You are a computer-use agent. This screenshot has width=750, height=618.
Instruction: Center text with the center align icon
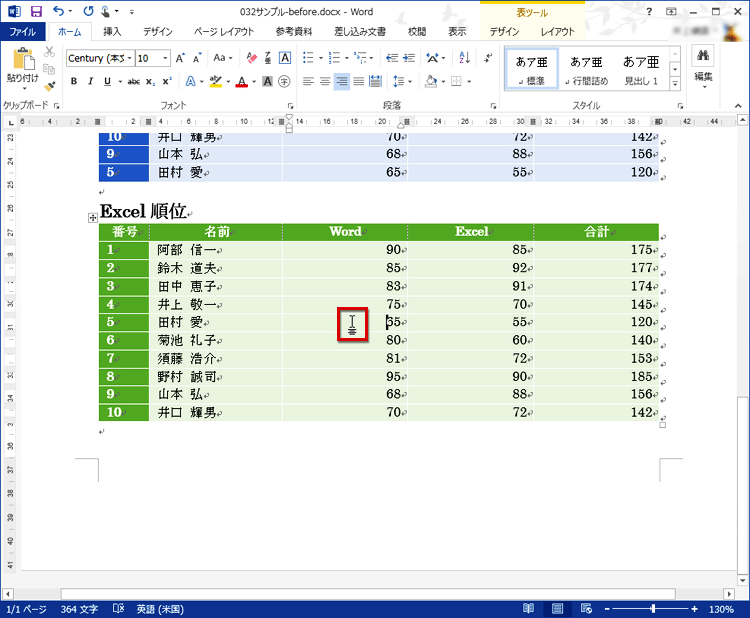[x=325, y=82]
